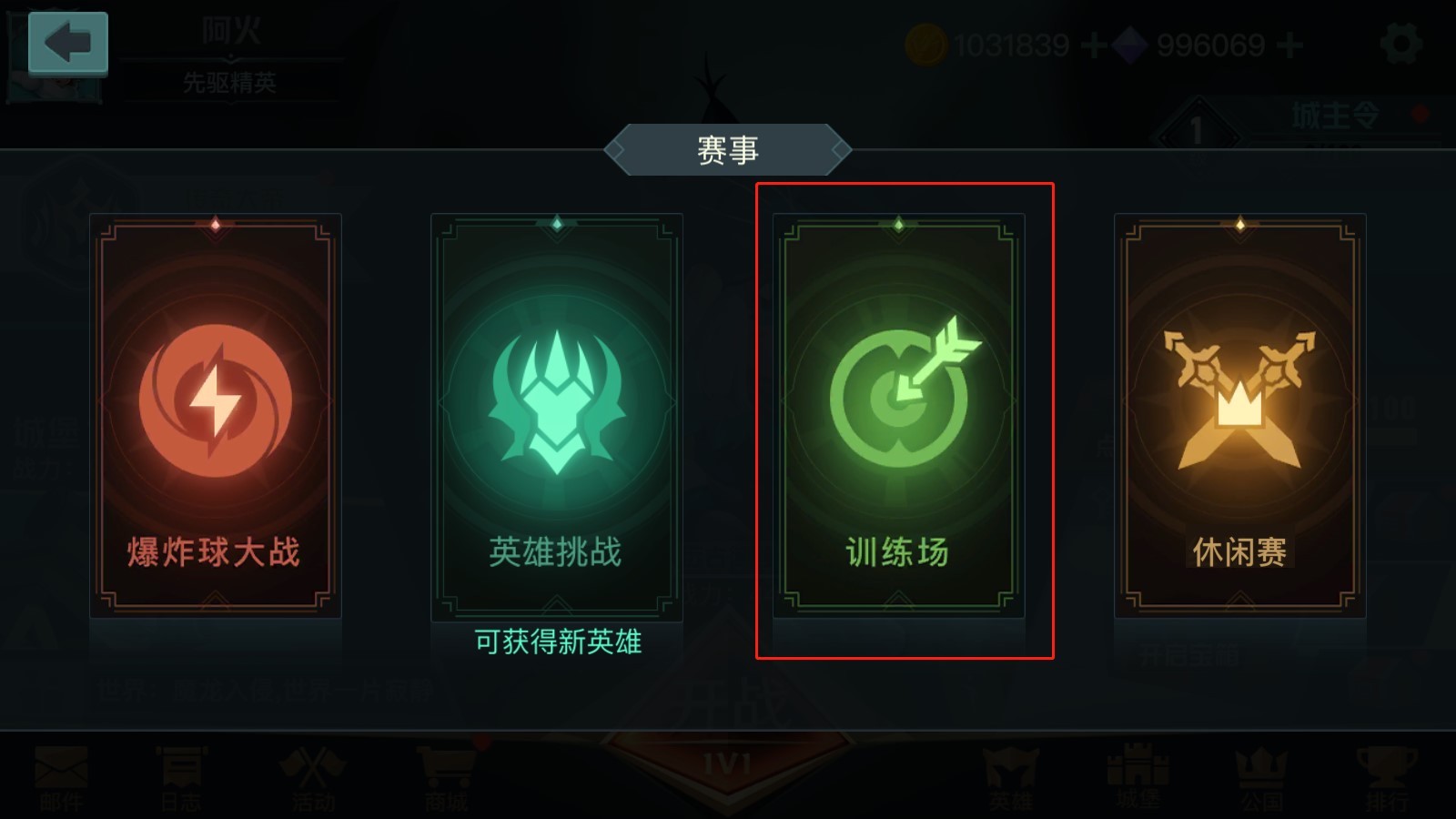
Task: Open the 英雄挑战 mode card
Action: point(557,416)
